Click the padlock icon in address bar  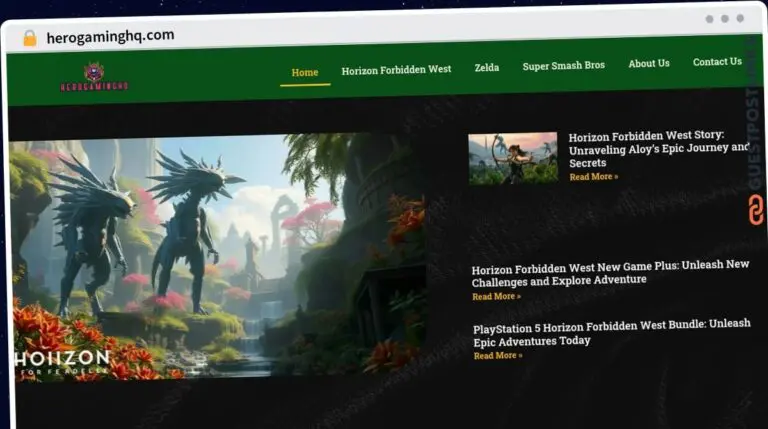pos(29,37)
